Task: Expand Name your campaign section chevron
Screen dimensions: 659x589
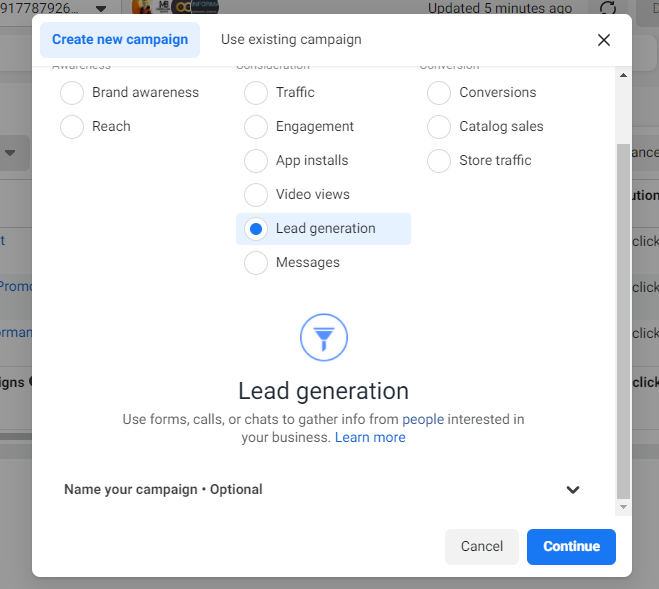Action: [x=572, y=490]
